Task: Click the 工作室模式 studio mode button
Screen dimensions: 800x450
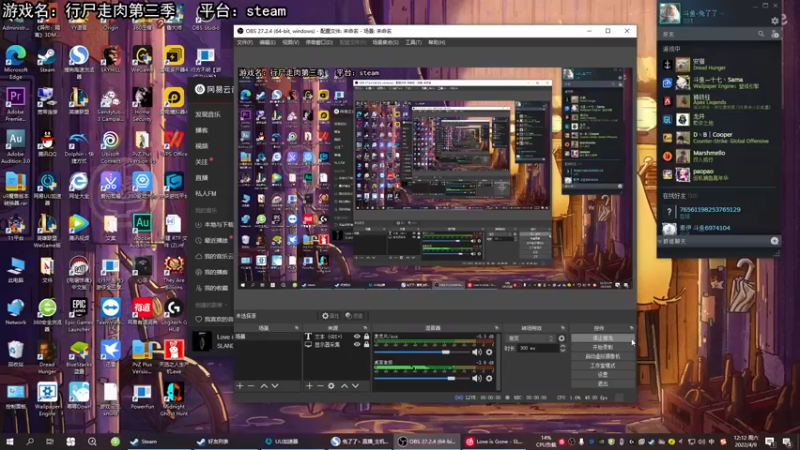Action: point(603,366)
